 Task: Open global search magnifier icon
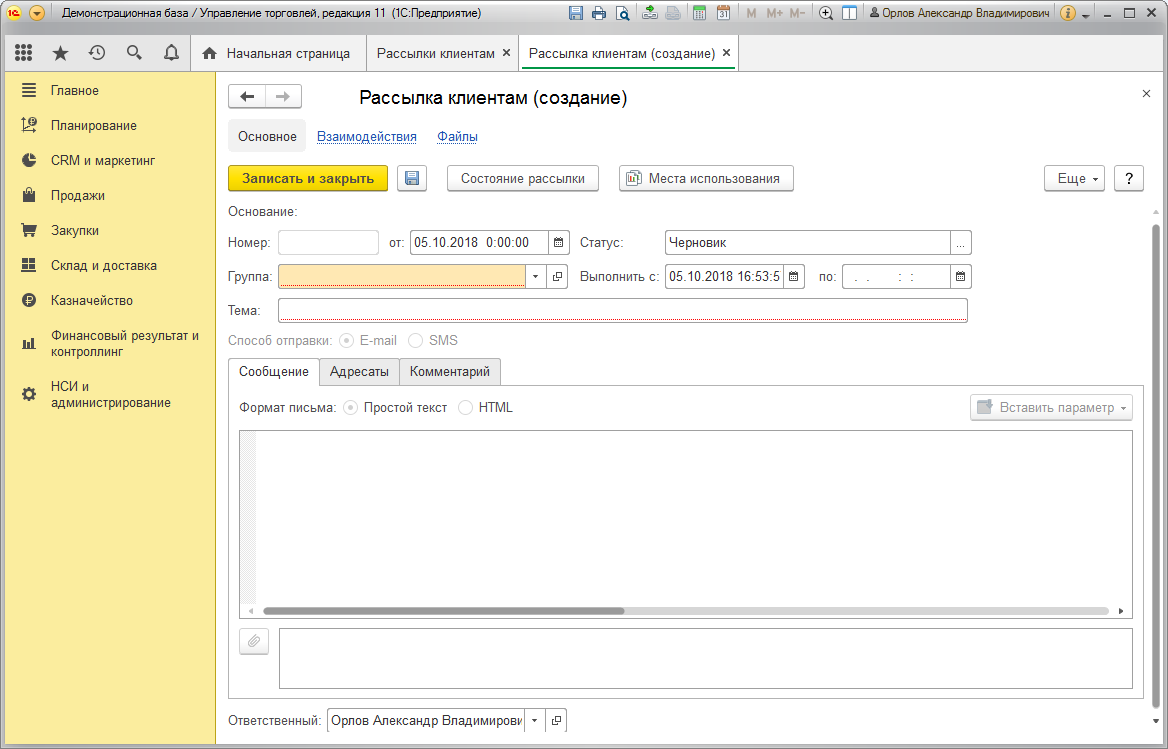click(x=134, y=53)
